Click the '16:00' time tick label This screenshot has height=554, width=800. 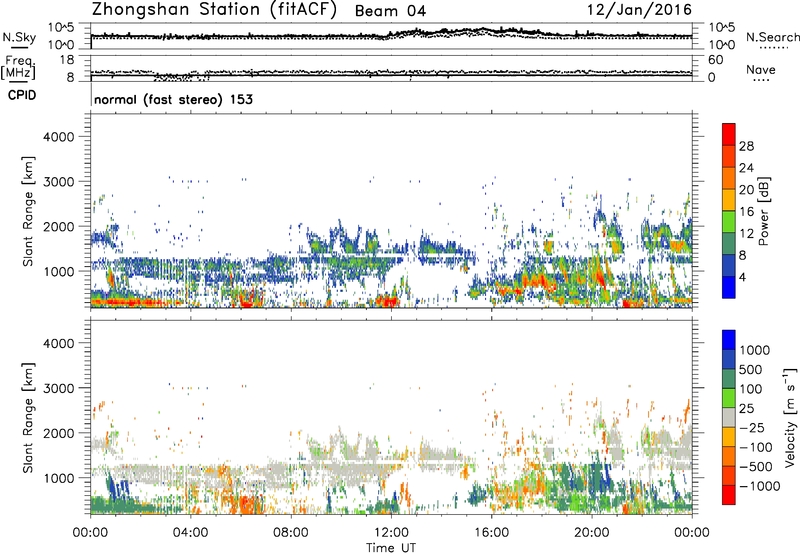pos(491,533)
